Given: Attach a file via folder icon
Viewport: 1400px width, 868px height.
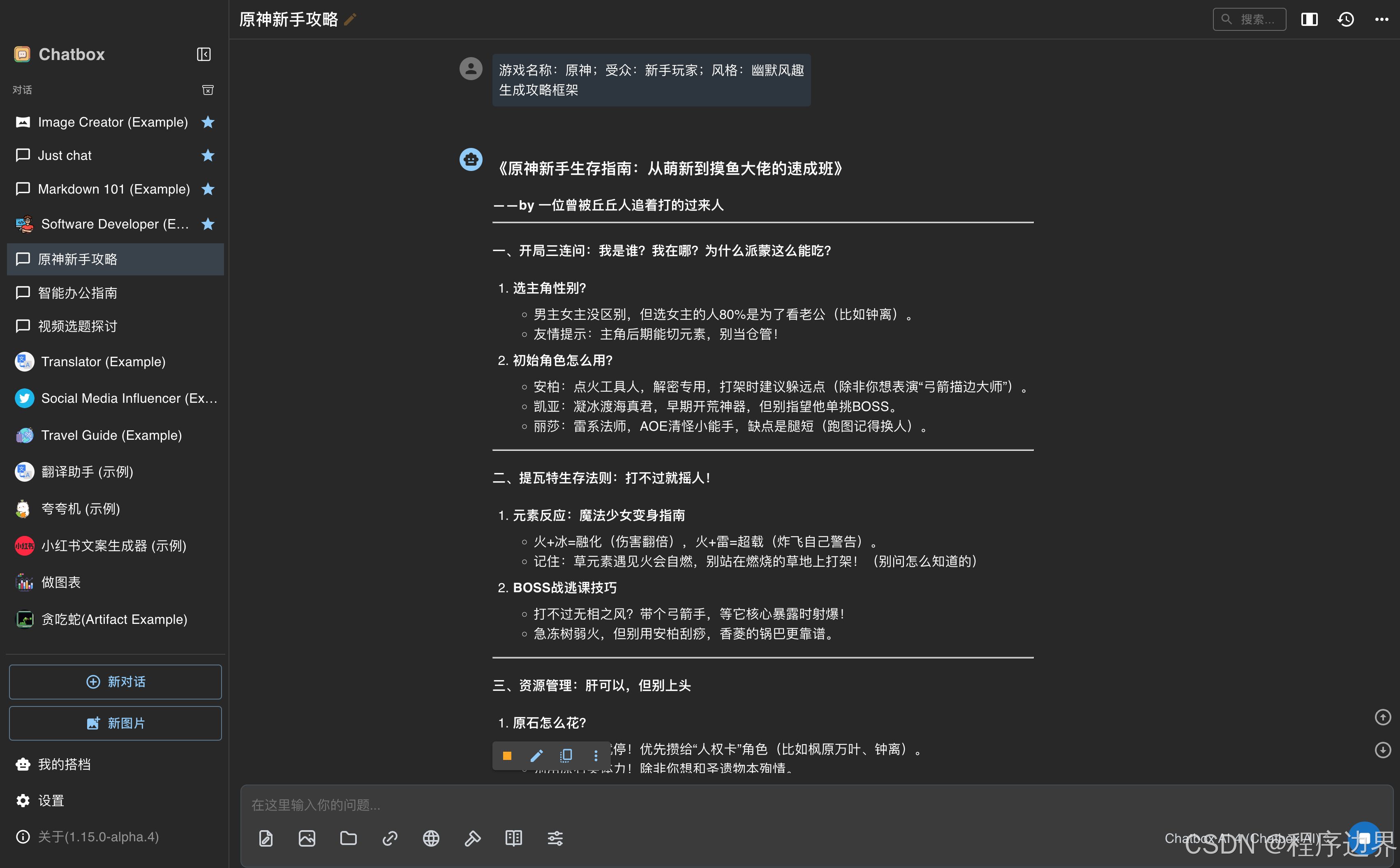Looking at the screenshot, I should (349, 839).
